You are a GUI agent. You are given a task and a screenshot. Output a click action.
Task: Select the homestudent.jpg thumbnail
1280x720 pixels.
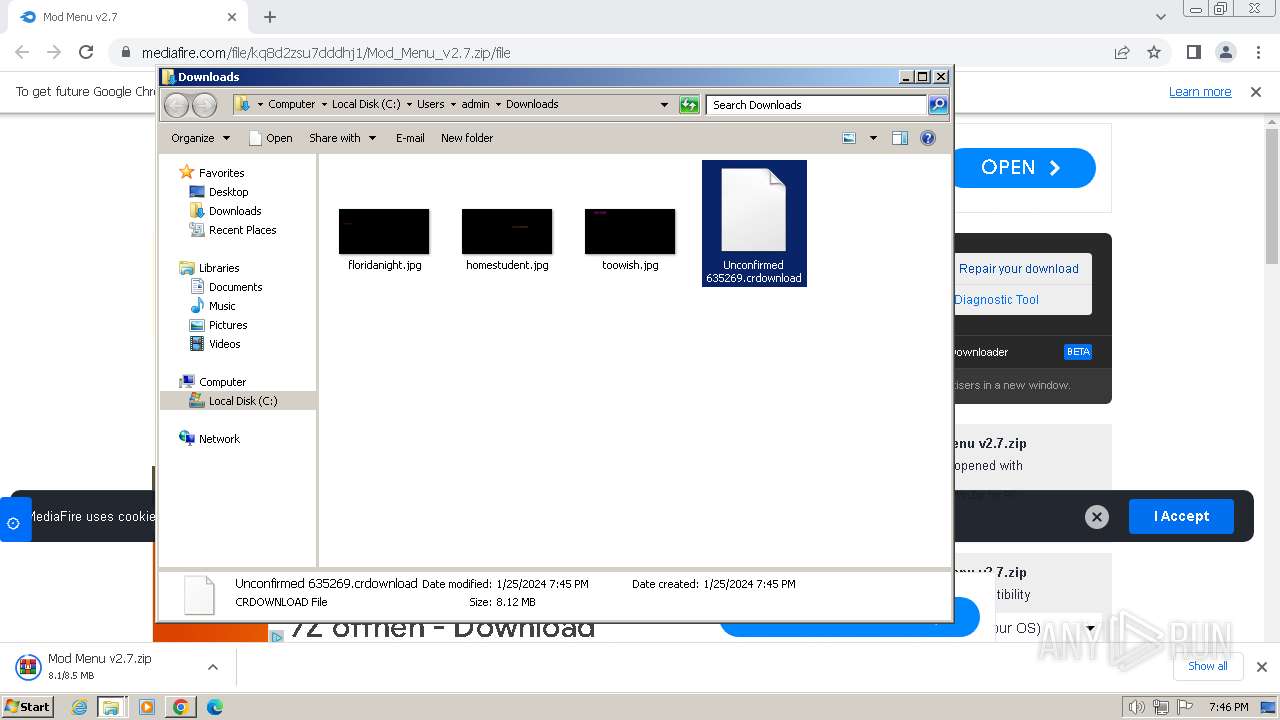click(507, 231)
